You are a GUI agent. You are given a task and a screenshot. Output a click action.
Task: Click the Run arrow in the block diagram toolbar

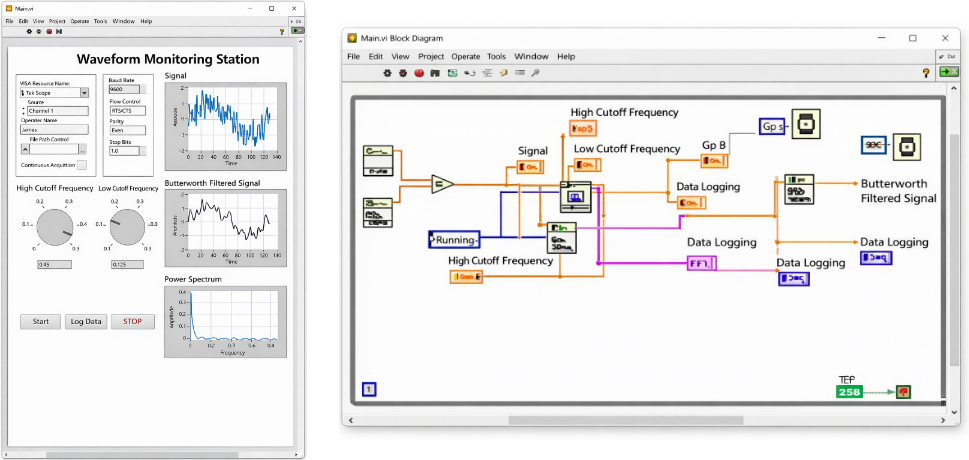point(388,73)
